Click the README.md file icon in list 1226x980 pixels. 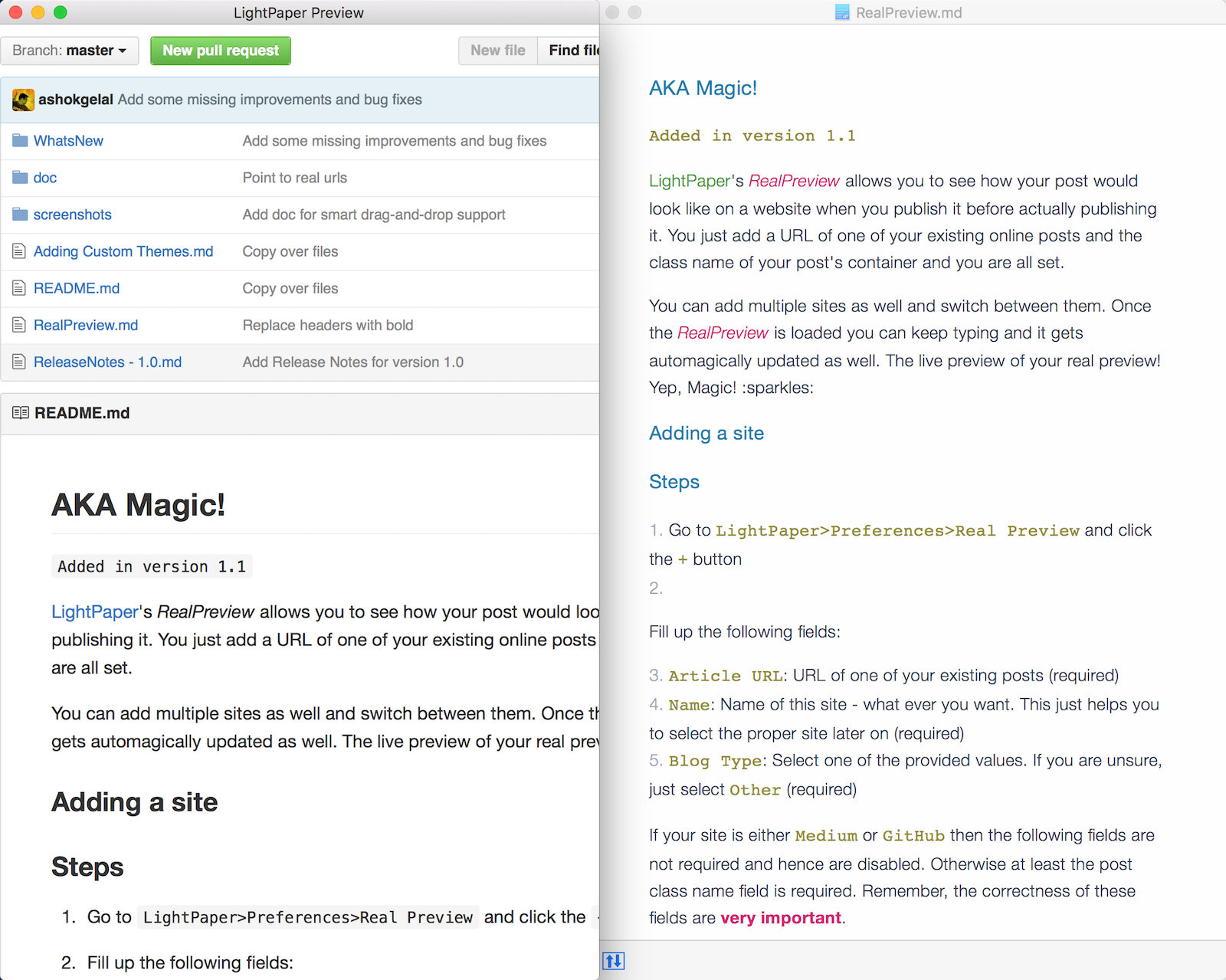pyautogui.click(x=19, y=288)
